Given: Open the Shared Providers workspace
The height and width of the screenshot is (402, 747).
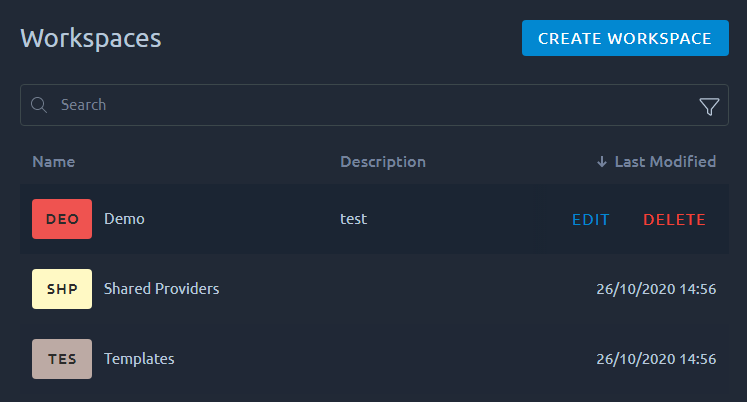Looking at the screenshot, I should [x=162, y=289].
